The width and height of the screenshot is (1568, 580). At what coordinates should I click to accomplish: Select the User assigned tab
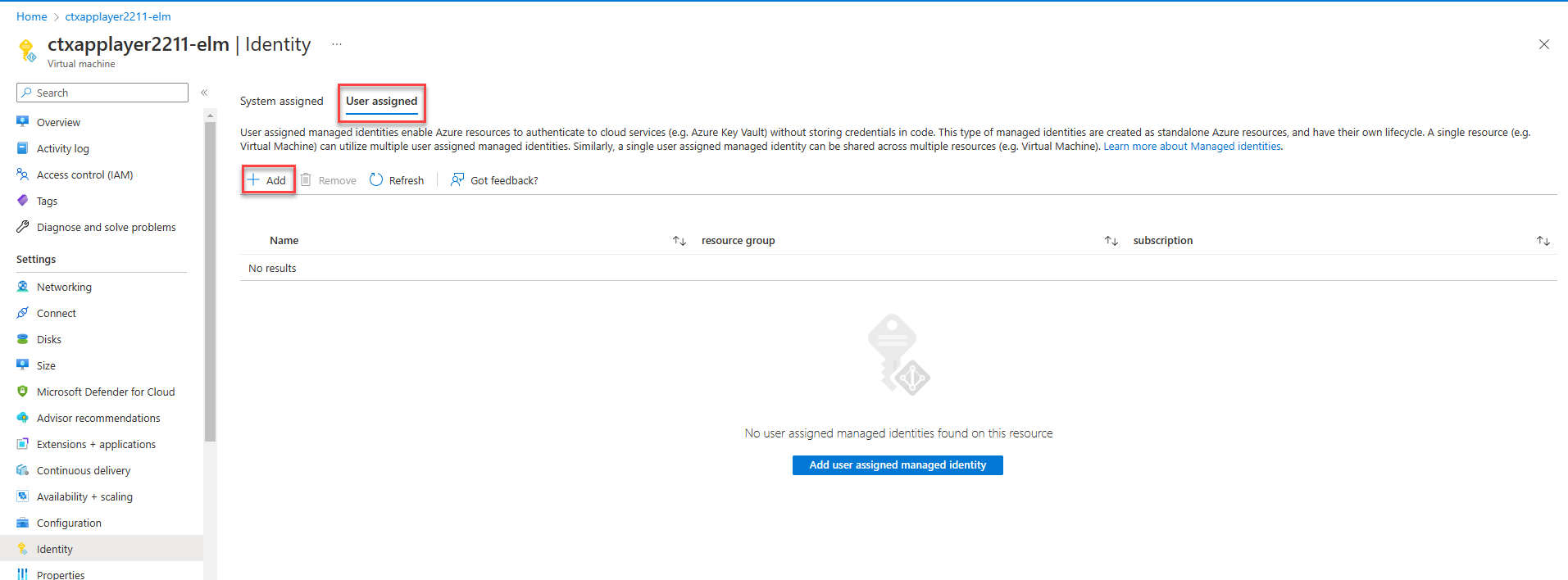[x=381, y=102]
